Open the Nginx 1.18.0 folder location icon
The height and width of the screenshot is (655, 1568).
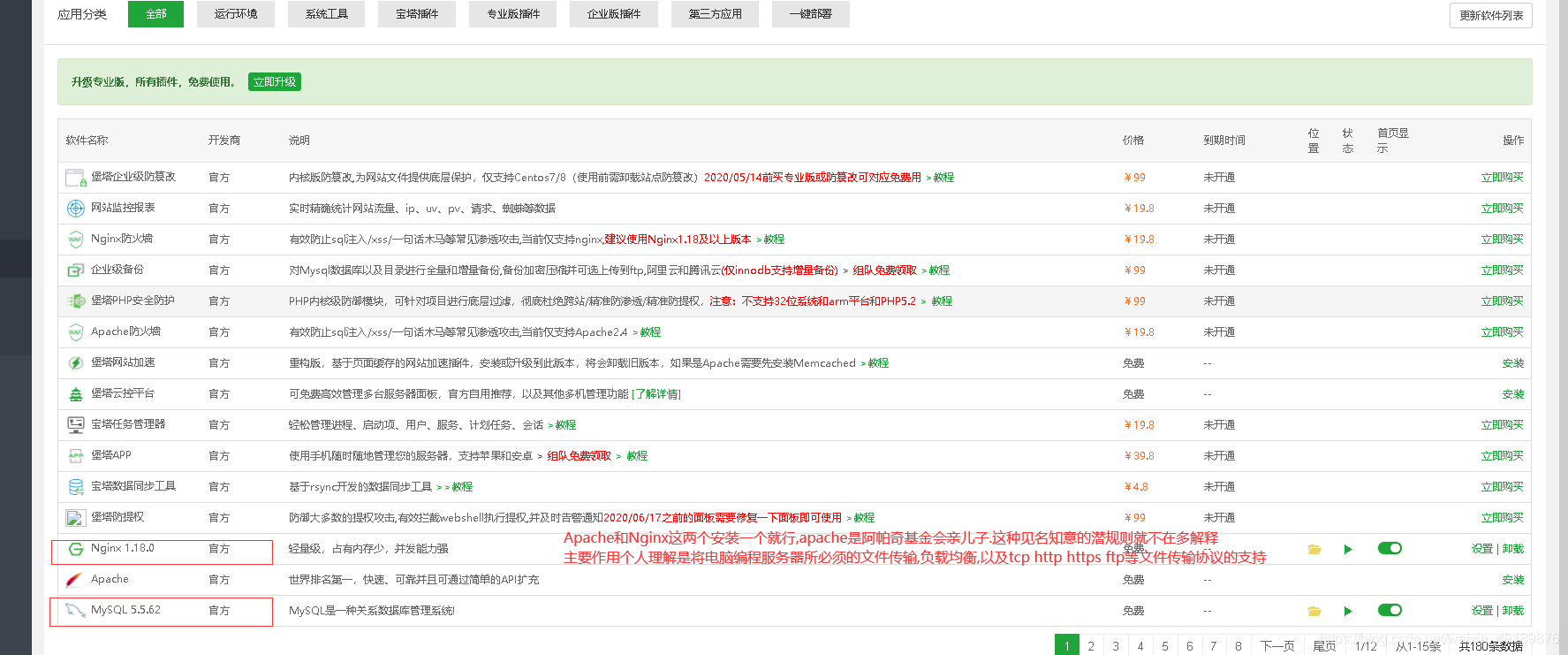tap(1314, 549)
